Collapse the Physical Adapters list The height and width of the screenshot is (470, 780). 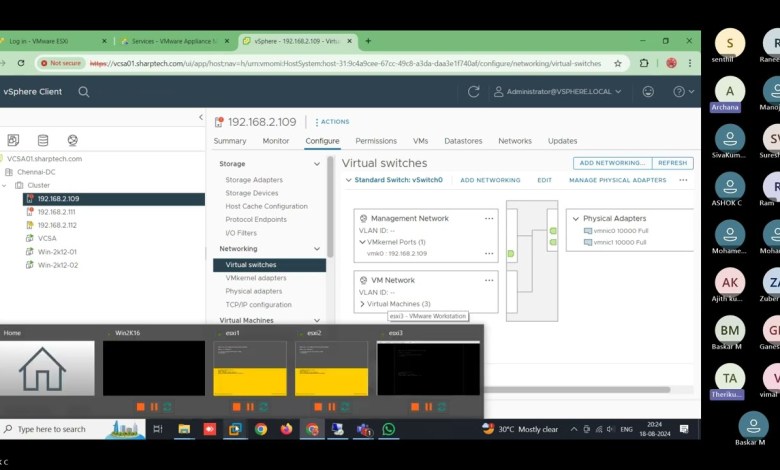point(576,218)
